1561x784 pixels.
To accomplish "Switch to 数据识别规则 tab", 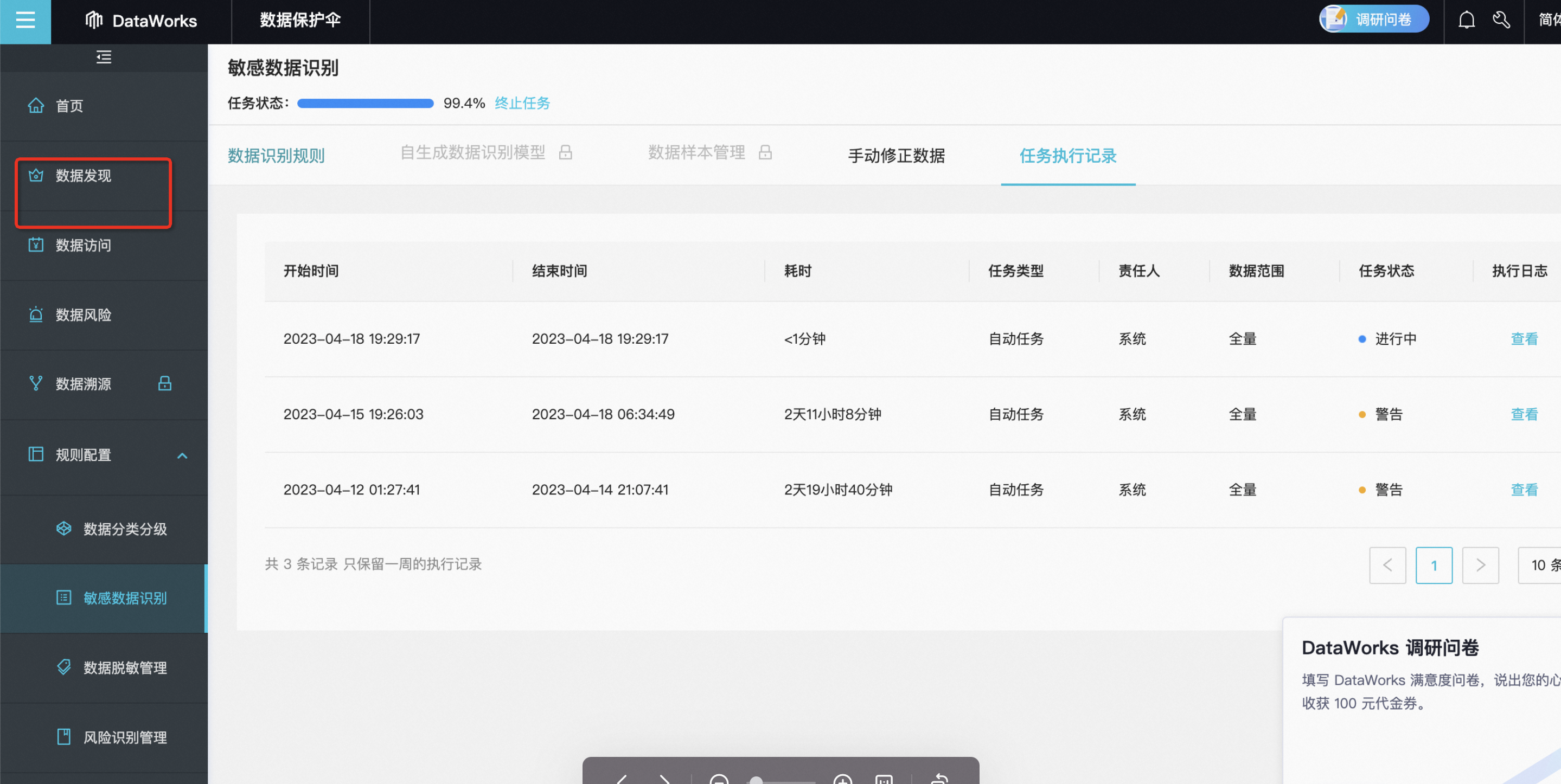I will 276,156.
